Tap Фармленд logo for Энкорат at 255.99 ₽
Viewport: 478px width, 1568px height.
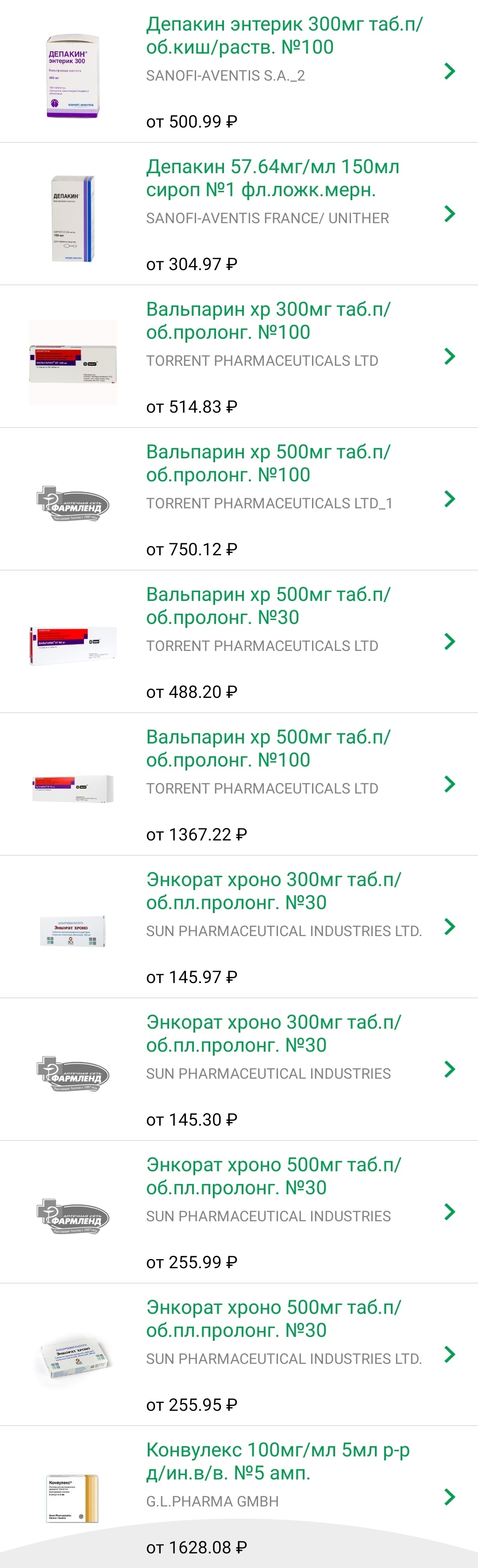tap(73, 1216)
